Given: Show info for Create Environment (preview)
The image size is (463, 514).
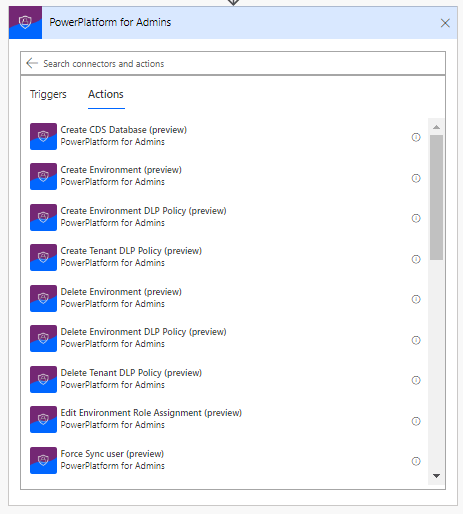Looking at the screenshot, I should (x=416, y=178).
